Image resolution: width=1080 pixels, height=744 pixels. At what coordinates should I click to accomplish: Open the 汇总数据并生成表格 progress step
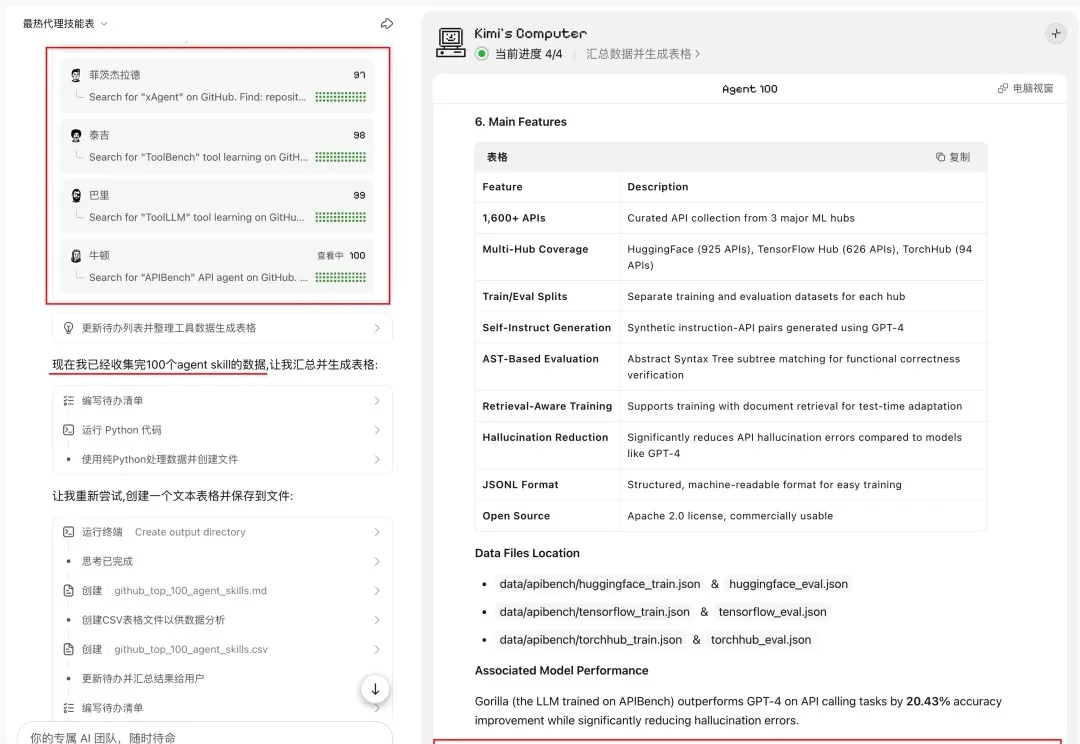point(643,54)
